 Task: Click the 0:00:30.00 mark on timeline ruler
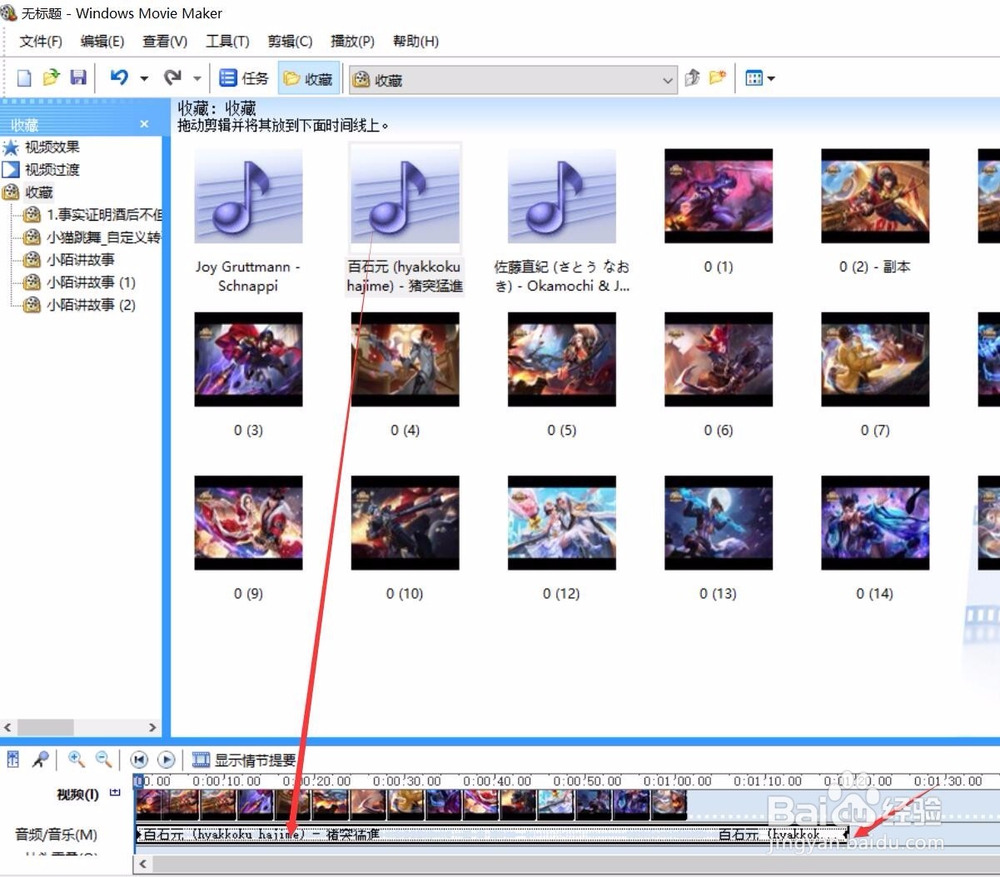[407, 781]
